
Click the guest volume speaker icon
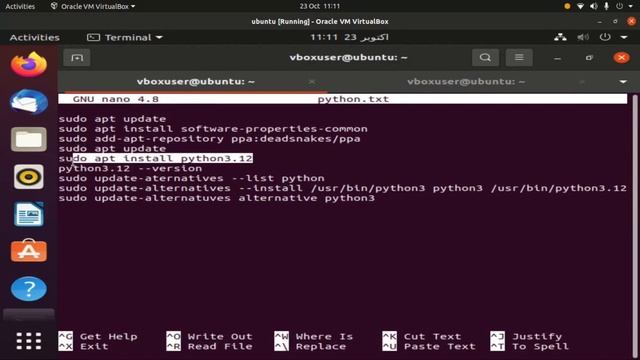tap(583, 37)
